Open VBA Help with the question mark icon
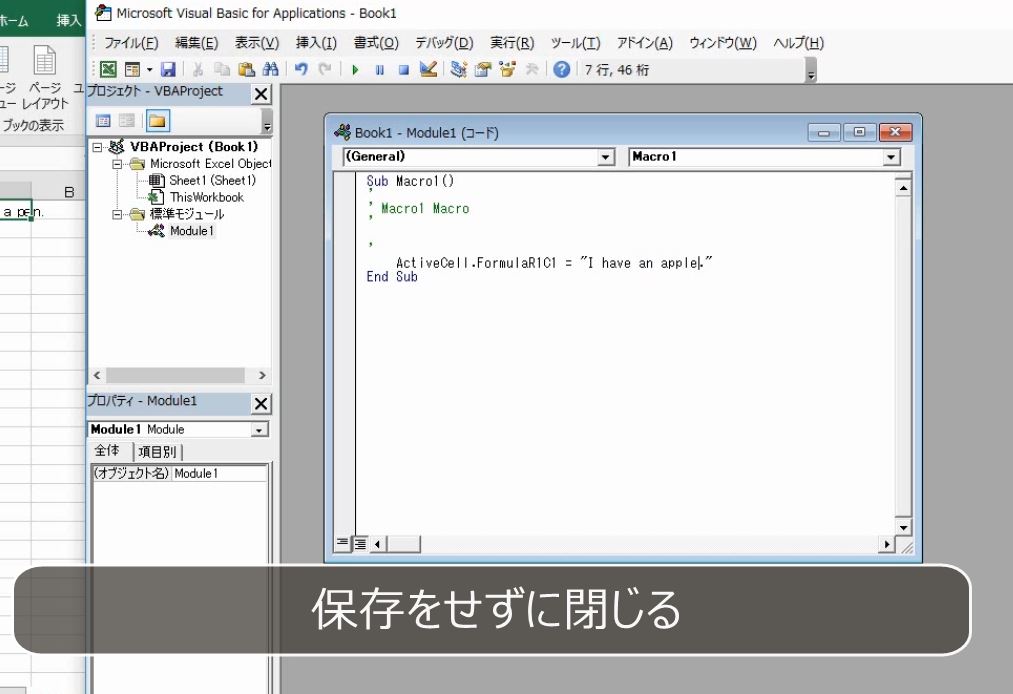The width and height of the screenshot is (1013, 694). click(562, 69)
